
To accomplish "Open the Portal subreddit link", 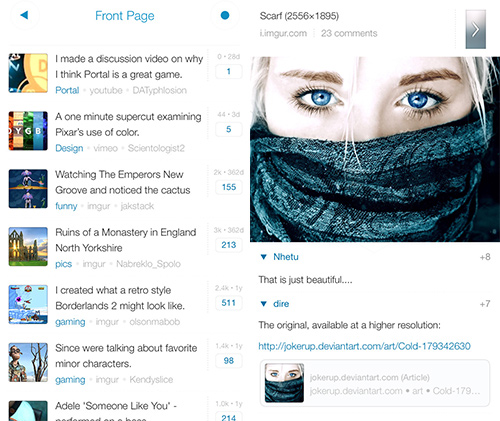I will (x=67, y=90).
